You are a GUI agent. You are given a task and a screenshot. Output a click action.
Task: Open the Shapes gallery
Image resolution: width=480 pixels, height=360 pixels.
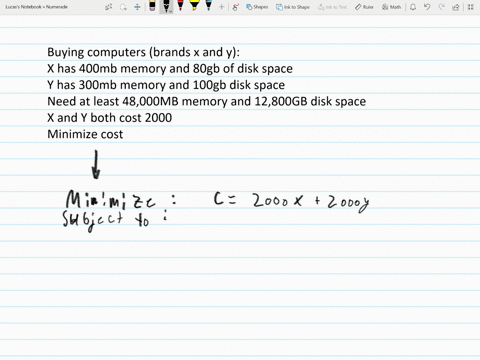pos(257,7)
